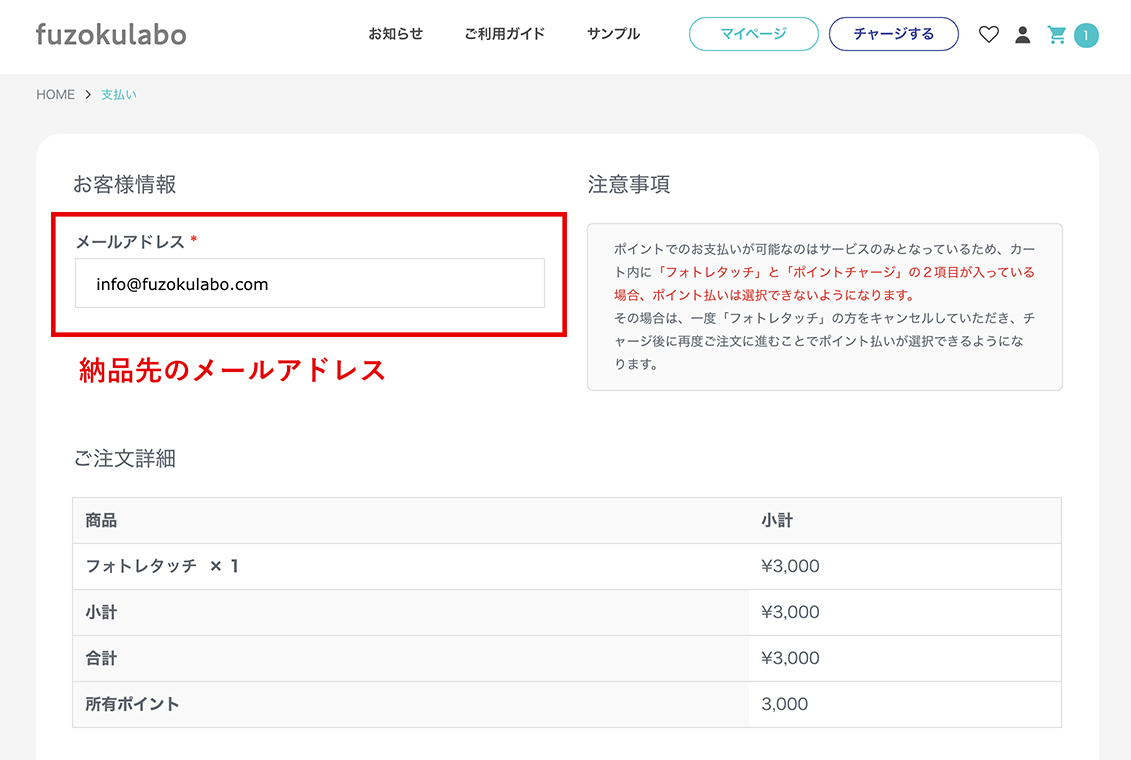Focus the メールアドレス input field
The height and width of the screenshot is (760, 1131).
click(310, 284)
